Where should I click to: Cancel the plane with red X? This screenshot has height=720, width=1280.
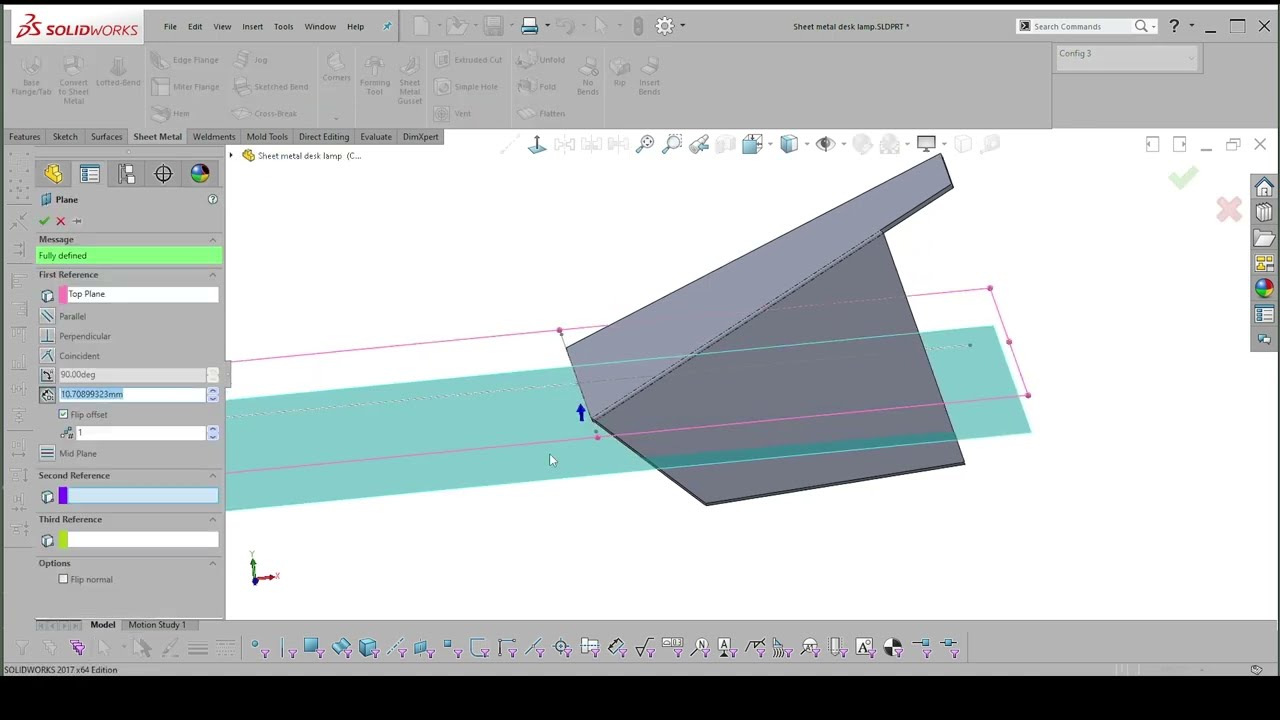60,221
